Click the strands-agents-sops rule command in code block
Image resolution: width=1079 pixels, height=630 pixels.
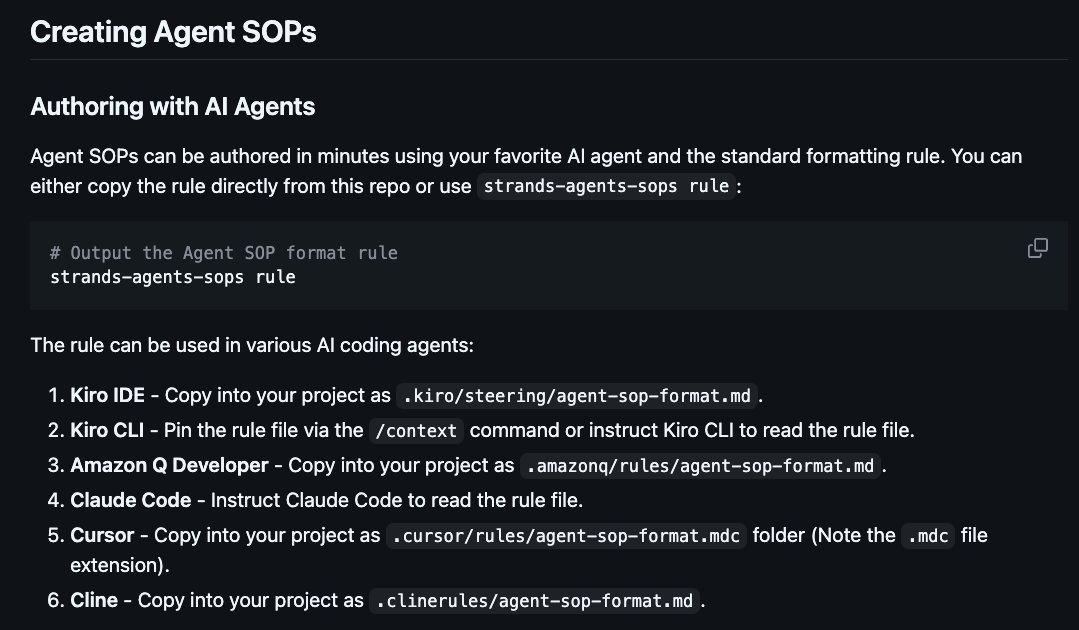click(x=173, y=277)
